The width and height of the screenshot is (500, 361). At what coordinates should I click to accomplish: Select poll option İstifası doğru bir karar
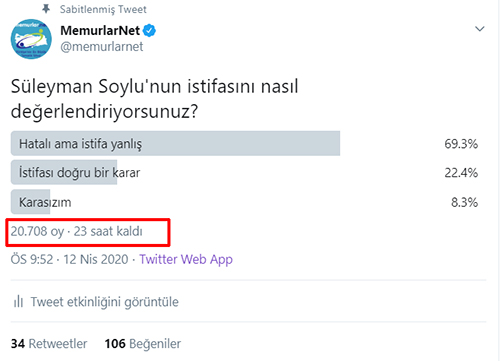click(x=244, y=173)
